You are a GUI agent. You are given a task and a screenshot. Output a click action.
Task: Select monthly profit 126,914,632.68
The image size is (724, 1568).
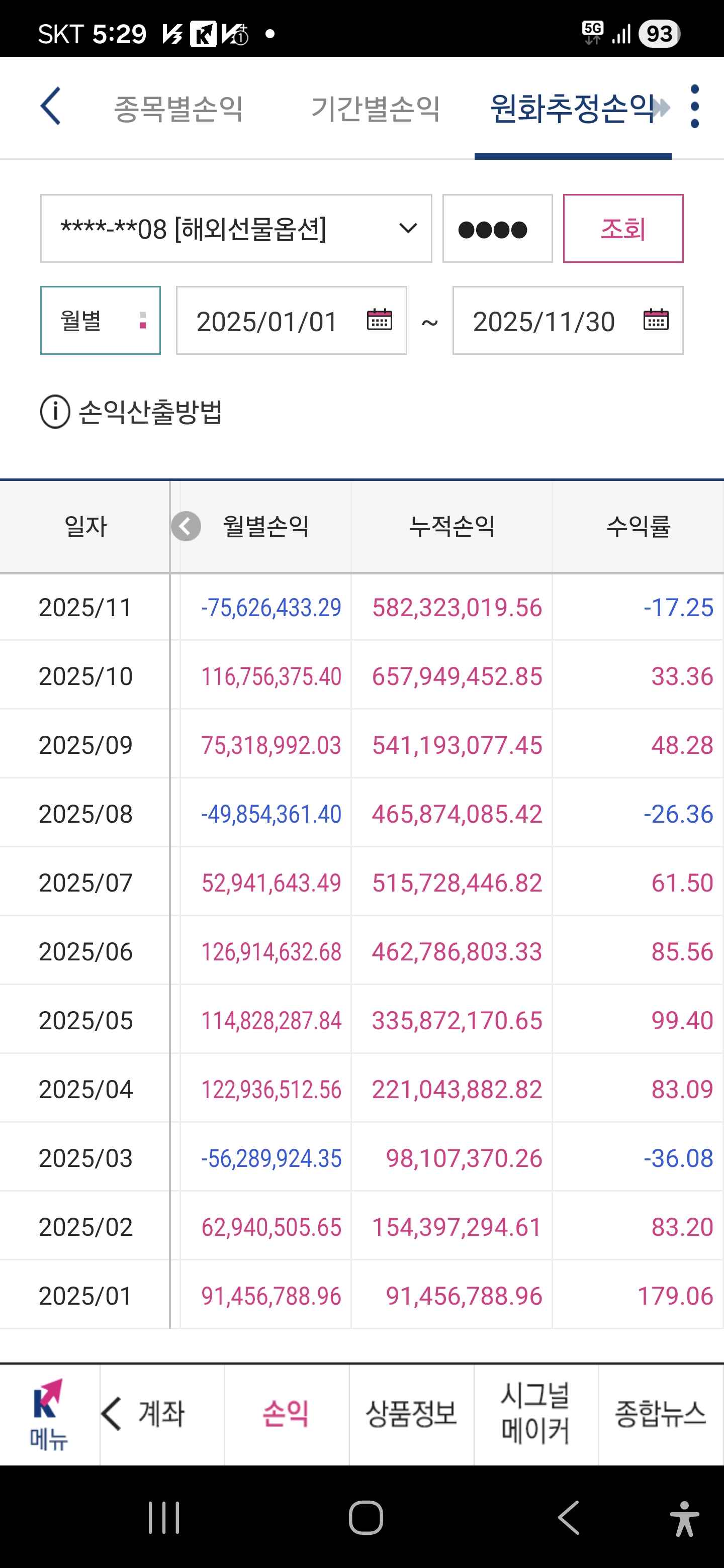[x=271, y=951]
